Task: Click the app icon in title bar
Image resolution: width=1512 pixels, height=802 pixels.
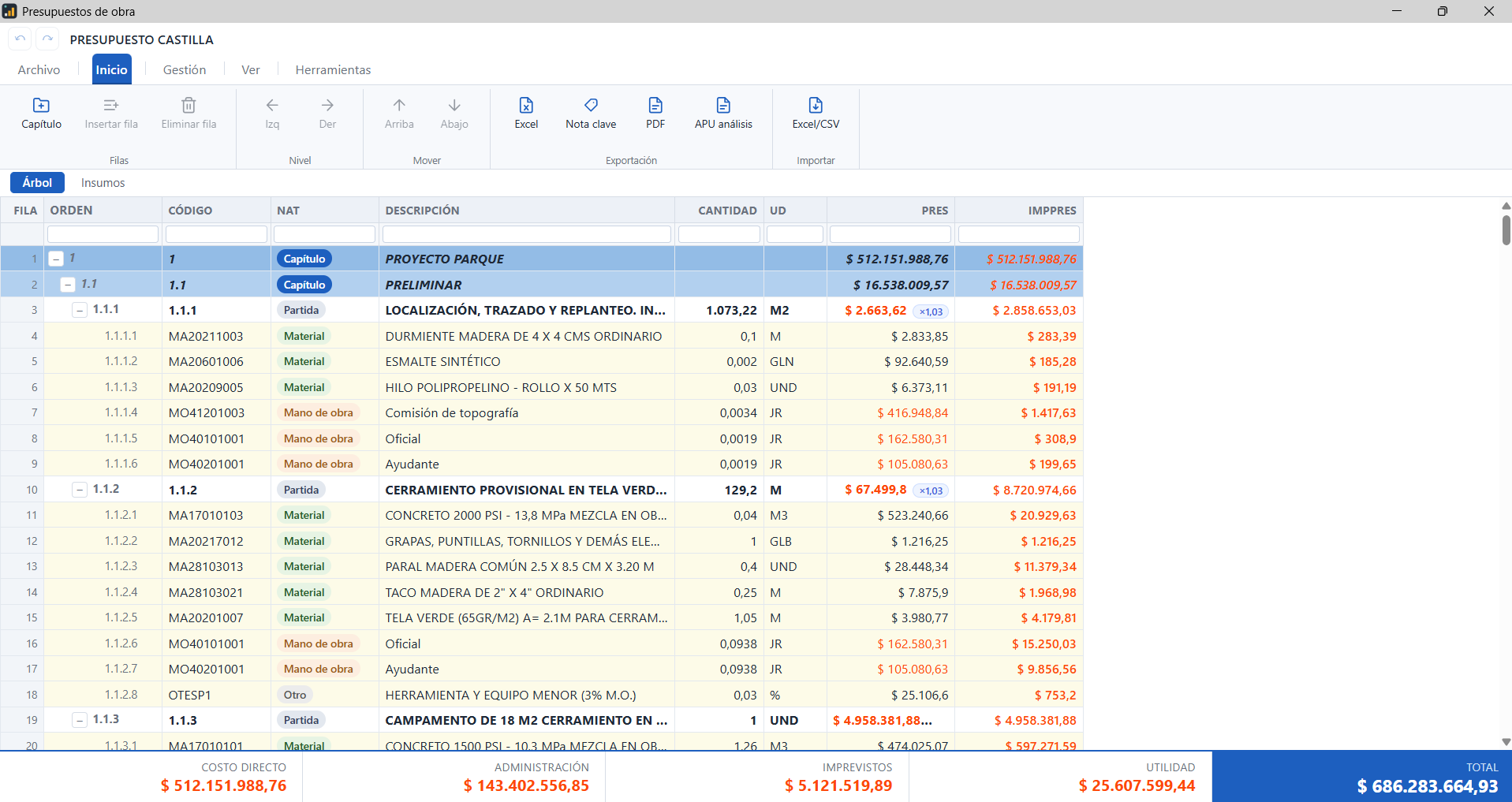Action: (9, 11)
